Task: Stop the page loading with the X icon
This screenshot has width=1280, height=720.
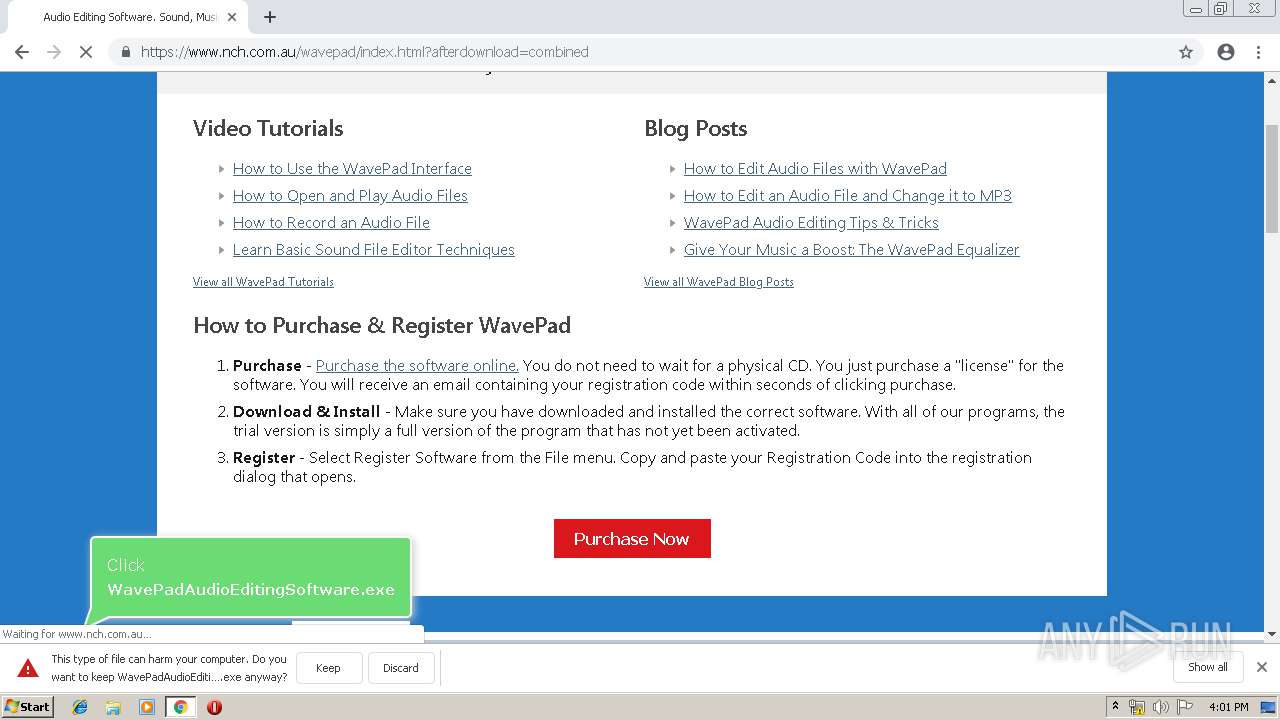Action: tap(86, 52)
